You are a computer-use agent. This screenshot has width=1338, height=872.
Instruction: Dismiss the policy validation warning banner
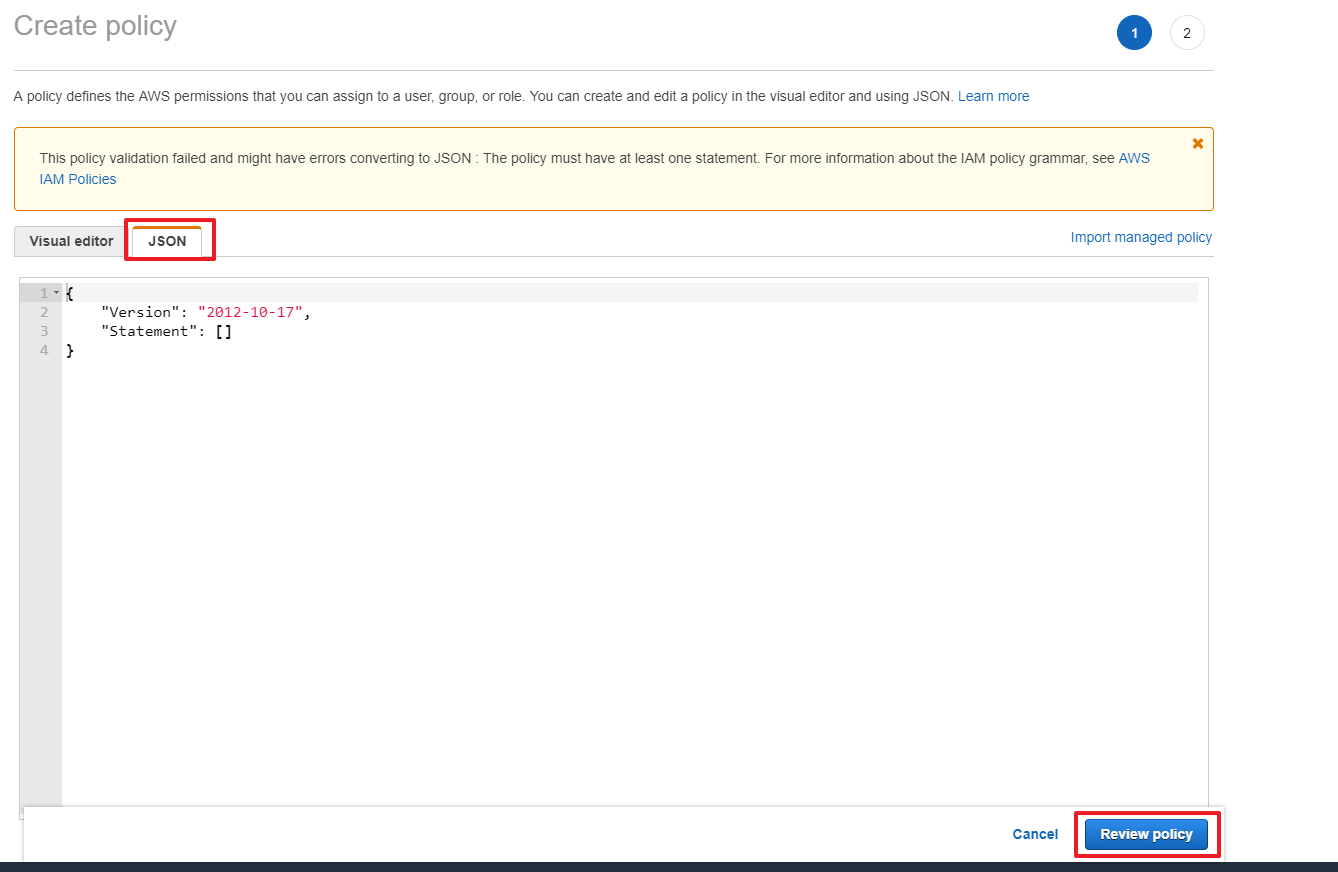coord(1197,144)
